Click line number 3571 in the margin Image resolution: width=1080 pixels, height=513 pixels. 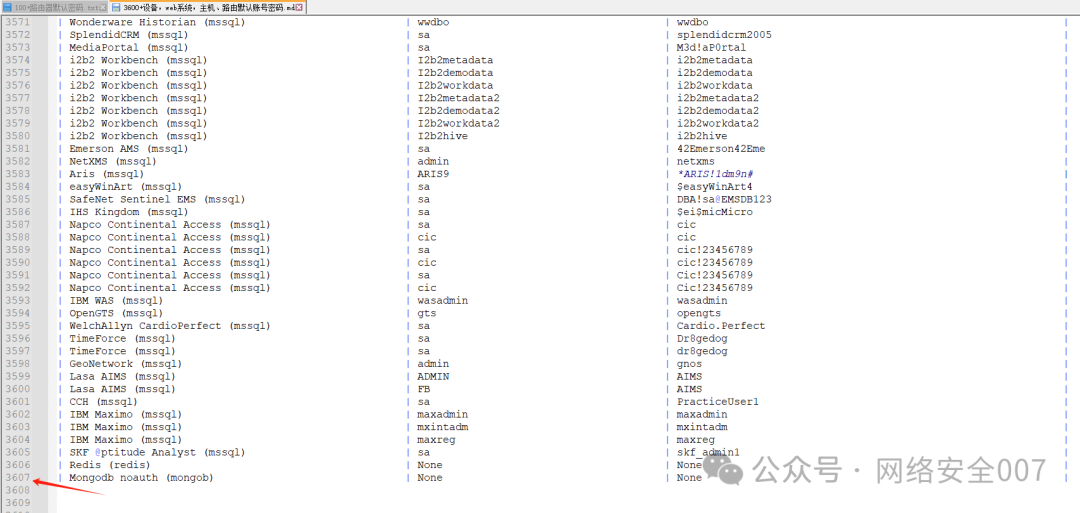pos(17,23)
